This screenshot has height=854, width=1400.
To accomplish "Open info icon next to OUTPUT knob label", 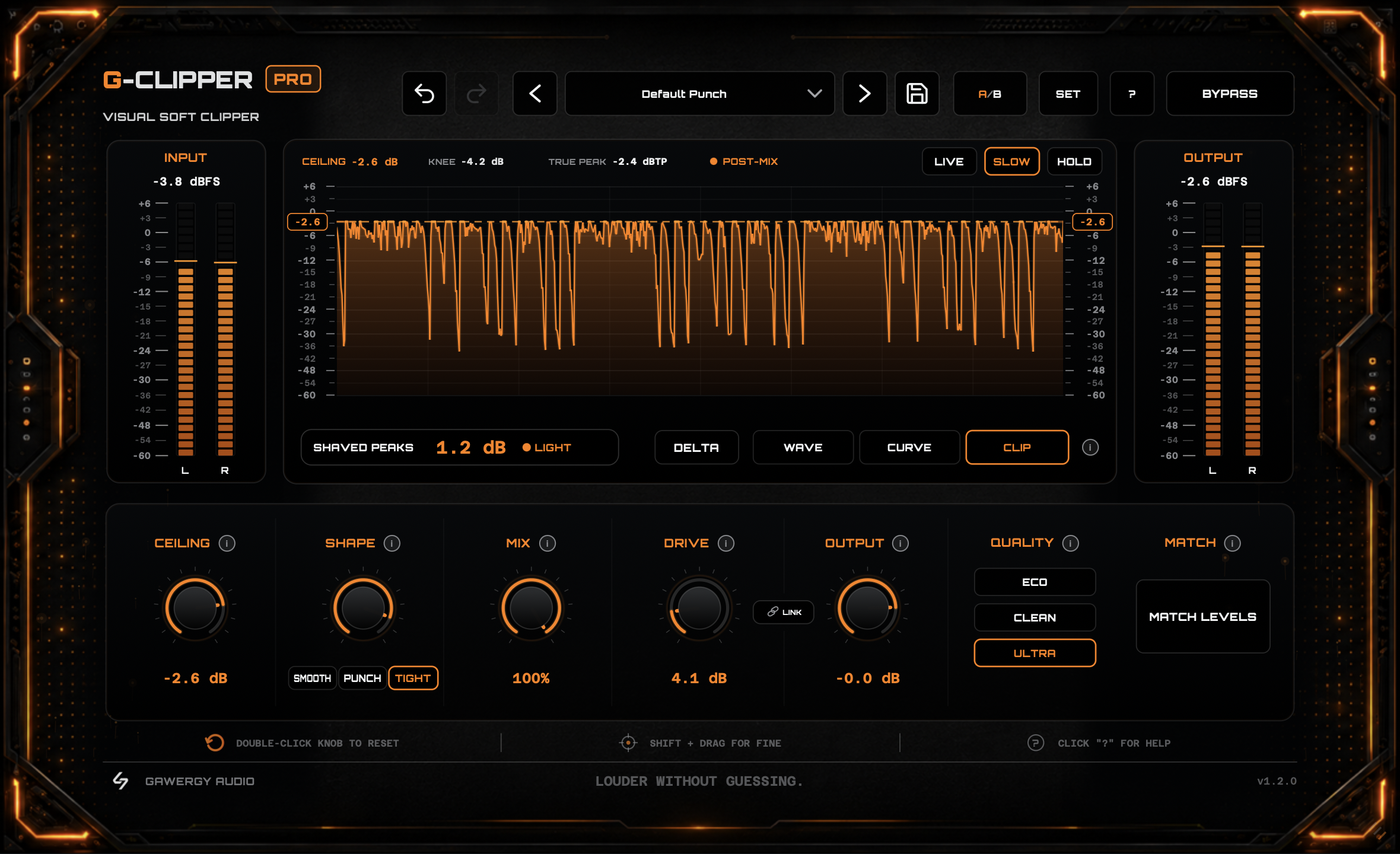I will pyautogui.click(x=900, y=543).
